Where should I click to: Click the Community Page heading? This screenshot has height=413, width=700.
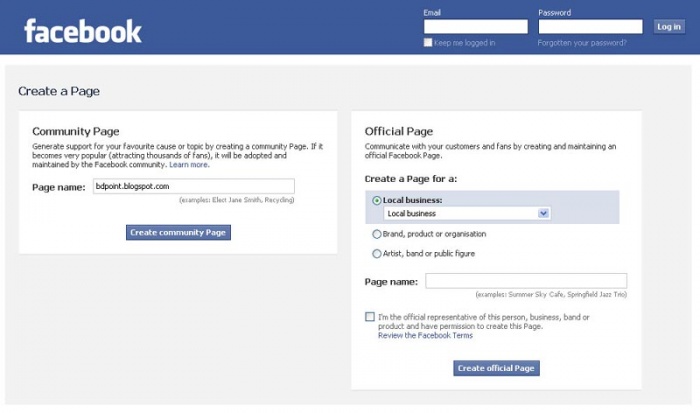pos(75,131)
